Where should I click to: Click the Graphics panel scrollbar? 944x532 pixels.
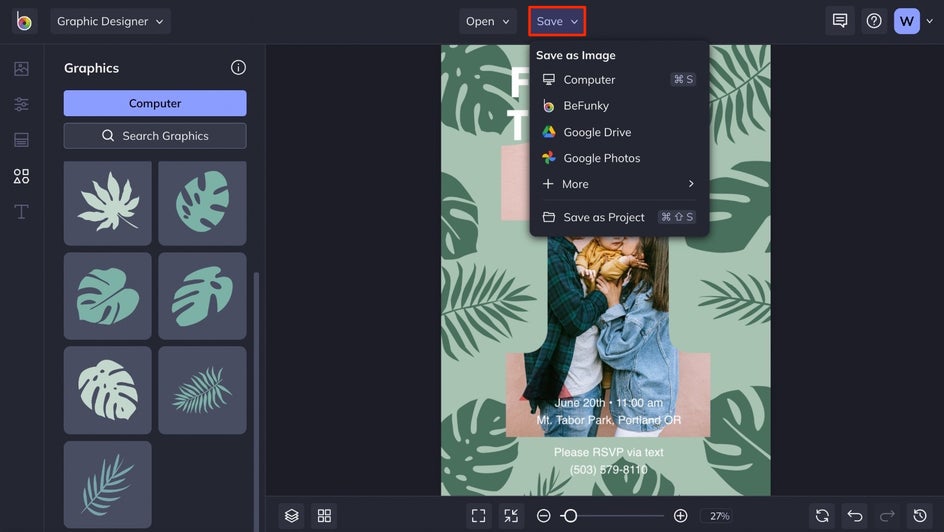(x=256, y=401)
